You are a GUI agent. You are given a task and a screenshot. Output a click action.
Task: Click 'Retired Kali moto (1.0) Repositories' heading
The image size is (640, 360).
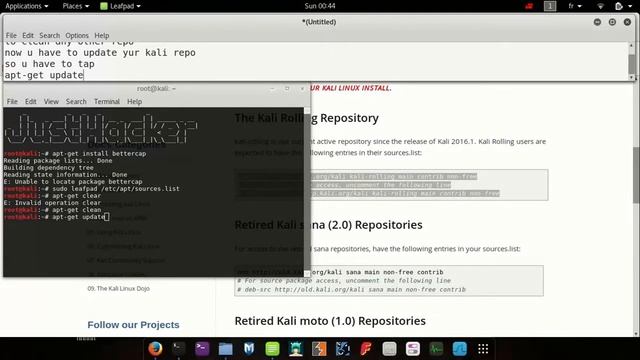coord(330,321)
